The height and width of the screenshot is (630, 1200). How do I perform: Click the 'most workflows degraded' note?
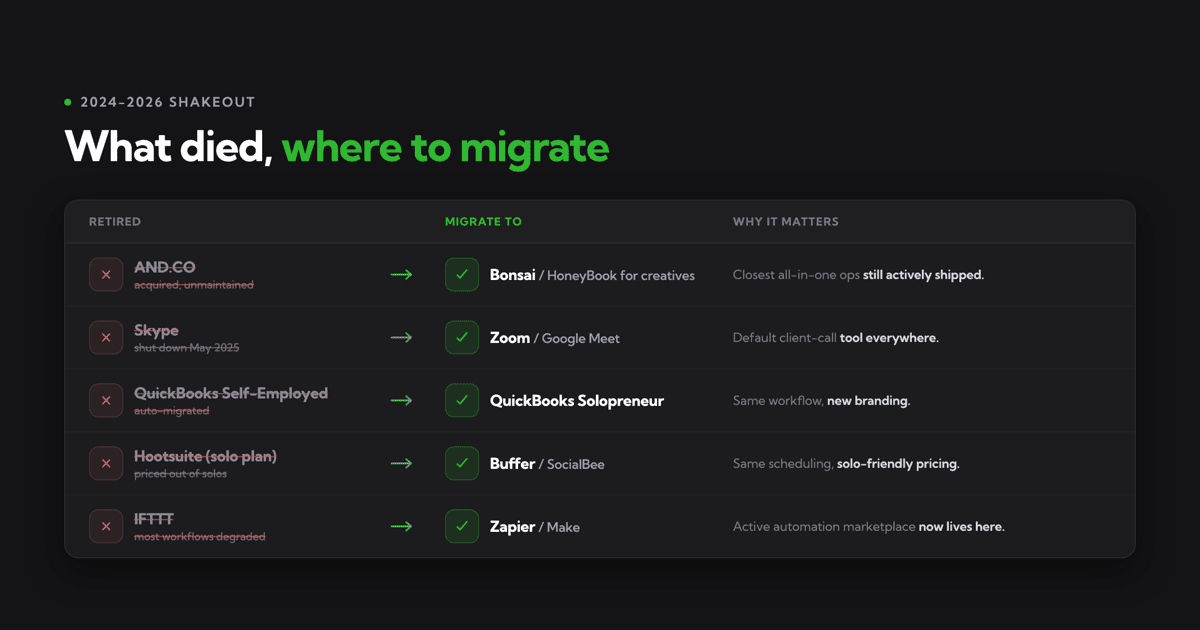coord(200,537)
